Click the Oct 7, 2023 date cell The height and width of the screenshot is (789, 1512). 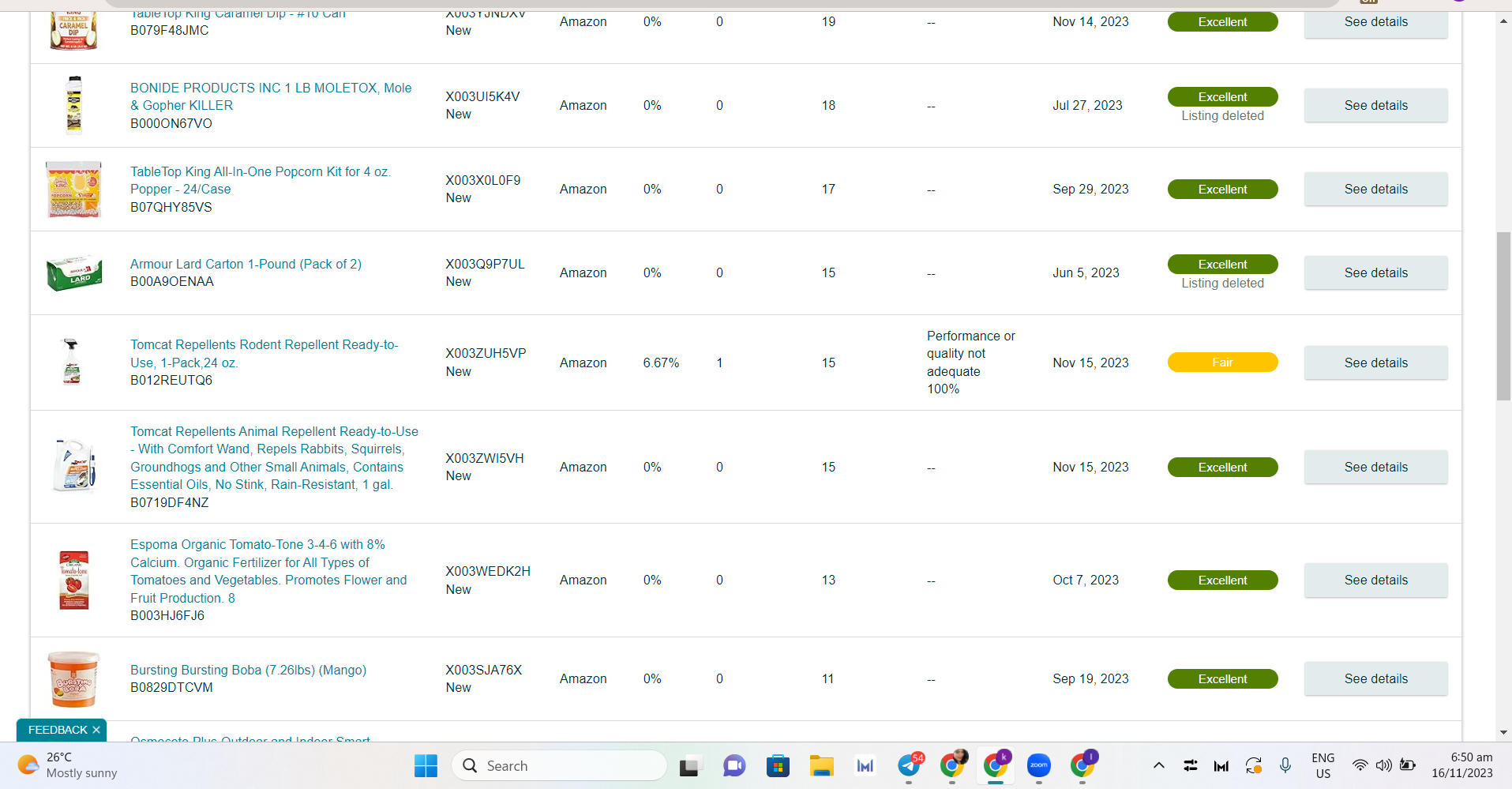[1086, 580]
